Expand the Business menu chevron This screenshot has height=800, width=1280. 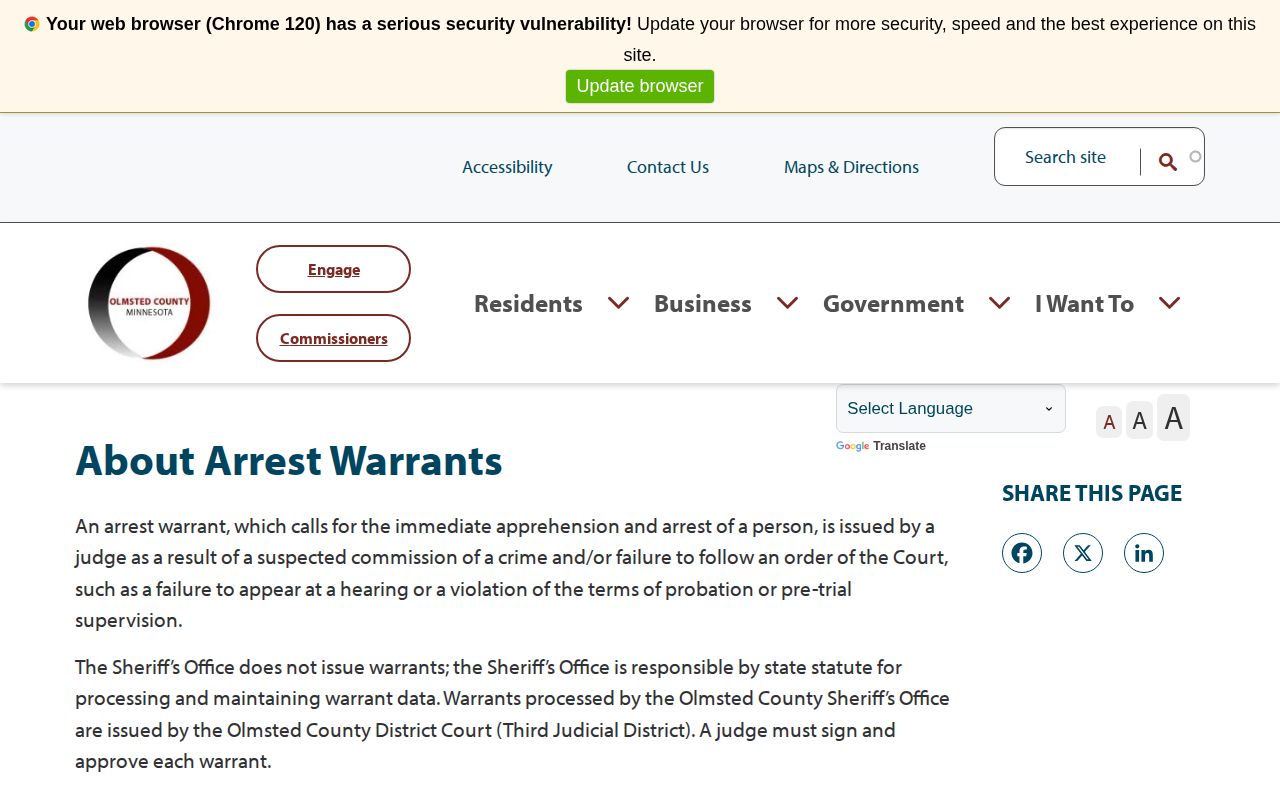pyautogui.click(x=788, y=303)
